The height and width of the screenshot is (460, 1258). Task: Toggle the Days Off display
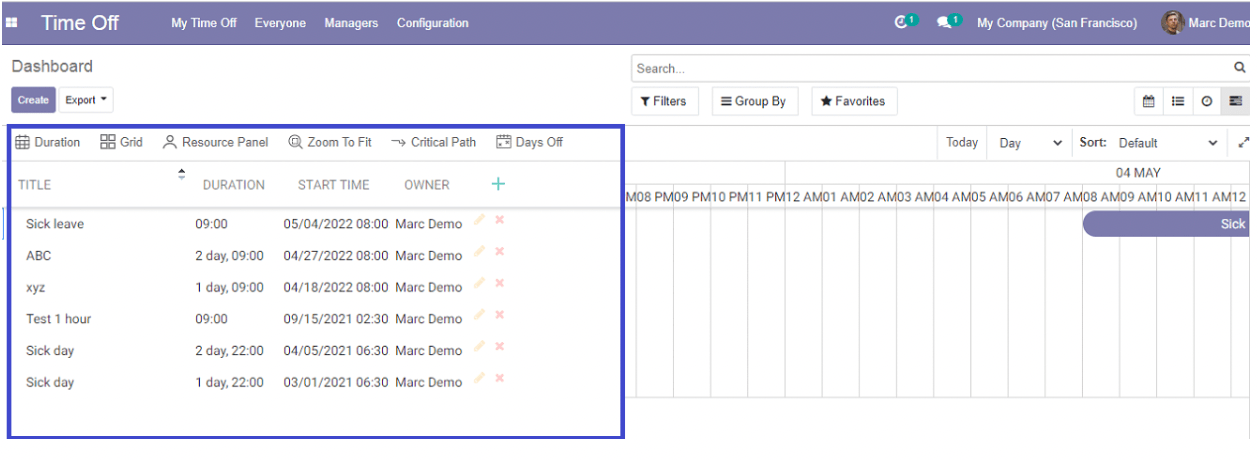tap(529, 142)
